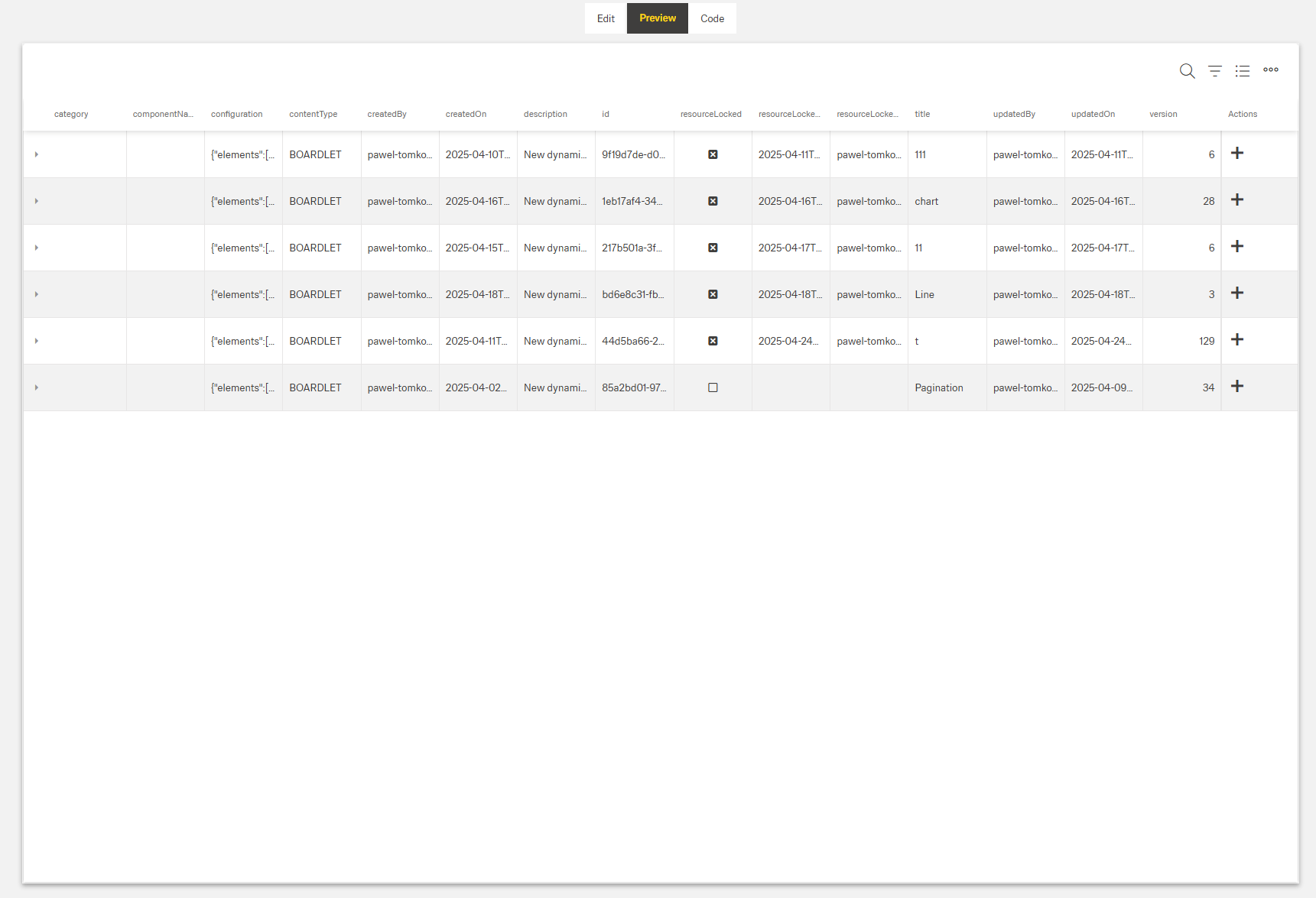The height and width of the screenshot is (898, 1316).
Task: Expand the Pagination row details
Action: (36, 387)
